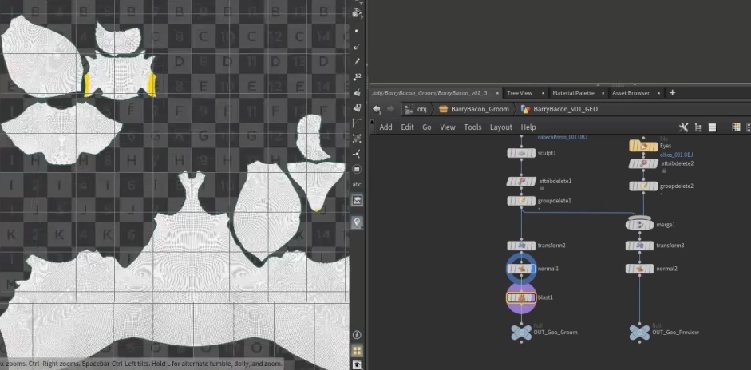Switch to the Material Palette tab

pyautogui.click(x=573, y=93)
